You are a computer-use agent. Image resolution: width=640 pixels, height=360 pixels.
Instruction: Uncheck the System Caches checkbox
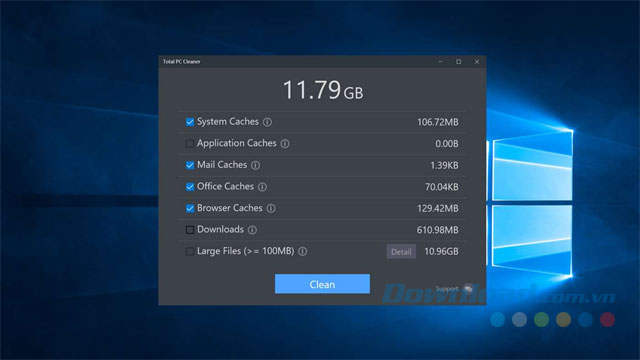pyautogui.click(x=190, y=122)
